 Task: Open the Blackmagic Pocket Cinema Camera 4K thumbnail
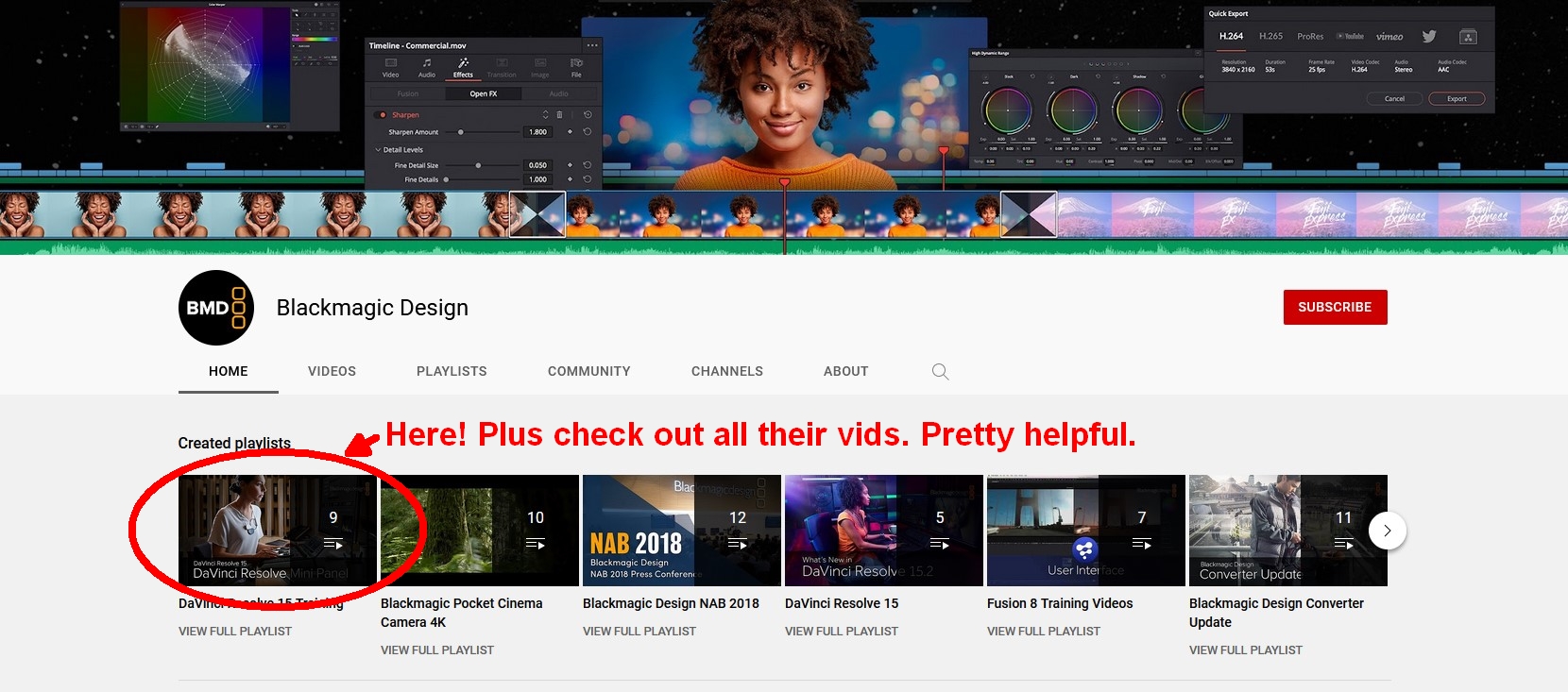tap(479, 531)
